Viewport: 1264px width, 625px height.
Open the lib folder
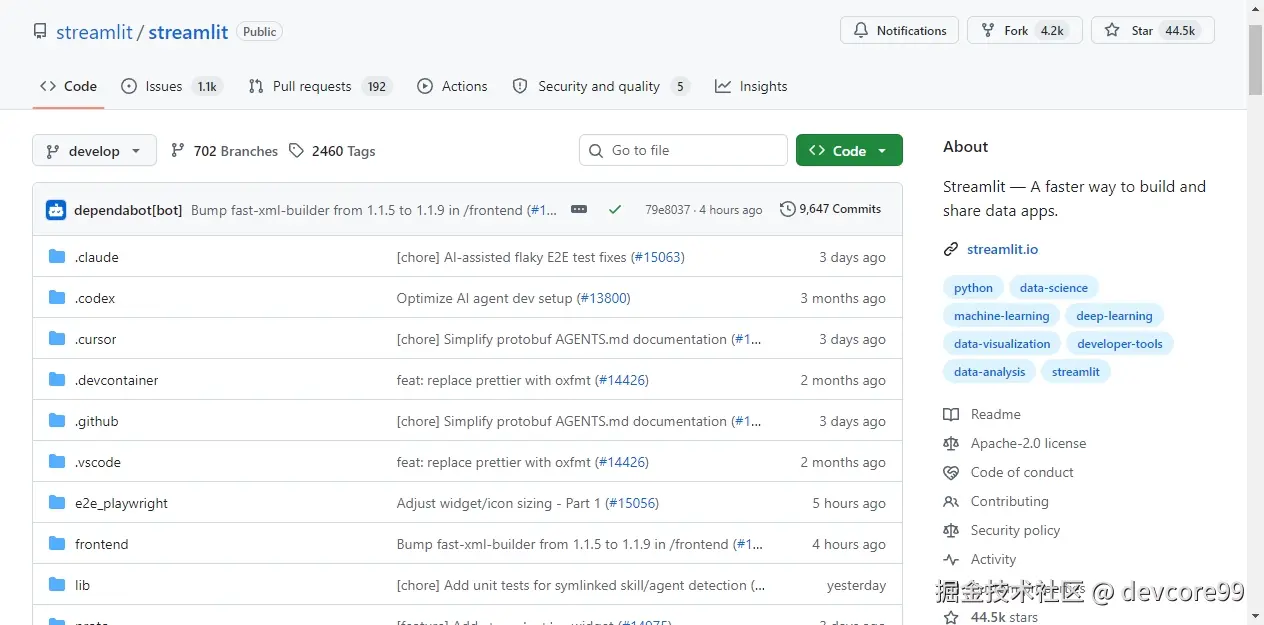(x=82, y=585)
